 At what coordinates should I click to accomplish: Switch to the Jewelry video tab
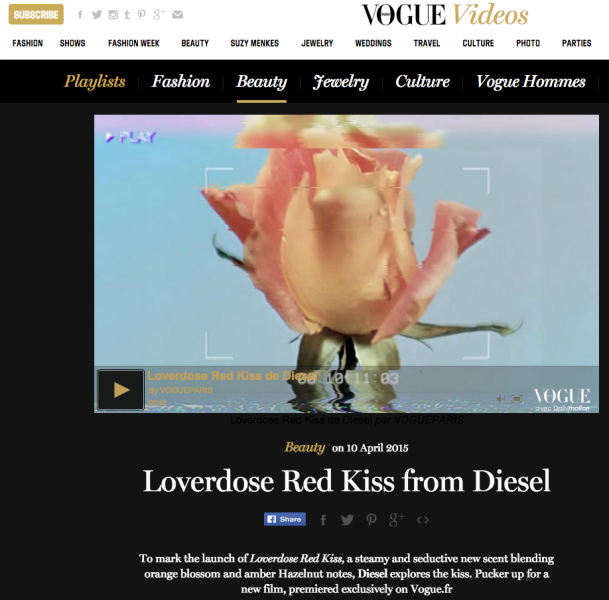341,82
